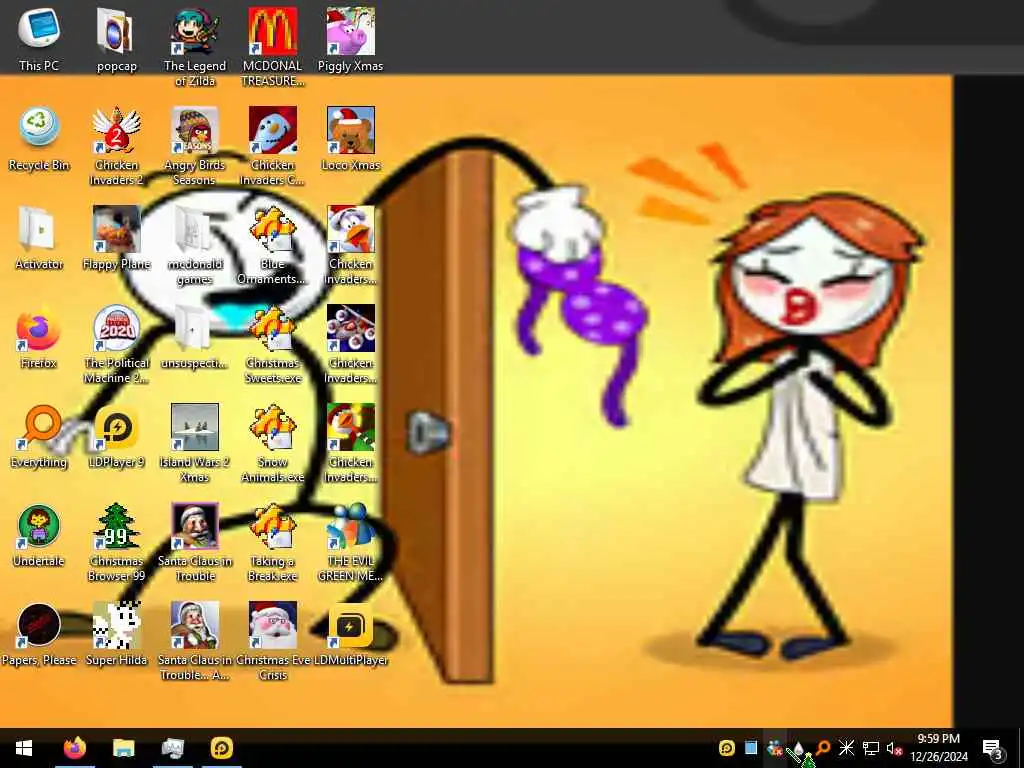Open File Explorer from the taskbar

tap(123, 748)
